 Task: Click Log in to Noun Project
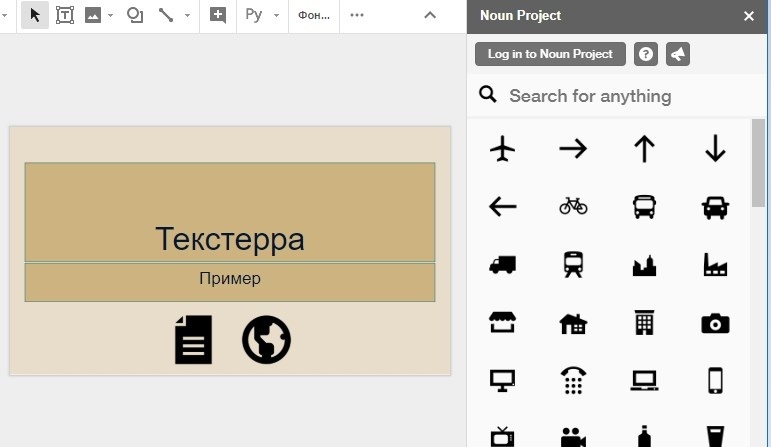coord(550,54)
